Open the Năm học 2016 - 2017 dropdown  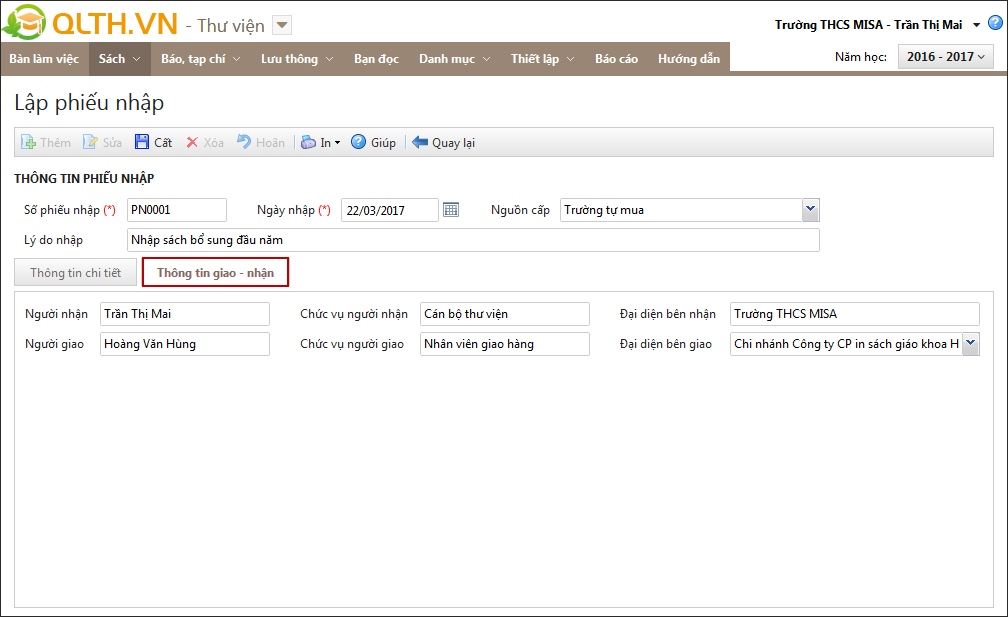pos(945,57)
